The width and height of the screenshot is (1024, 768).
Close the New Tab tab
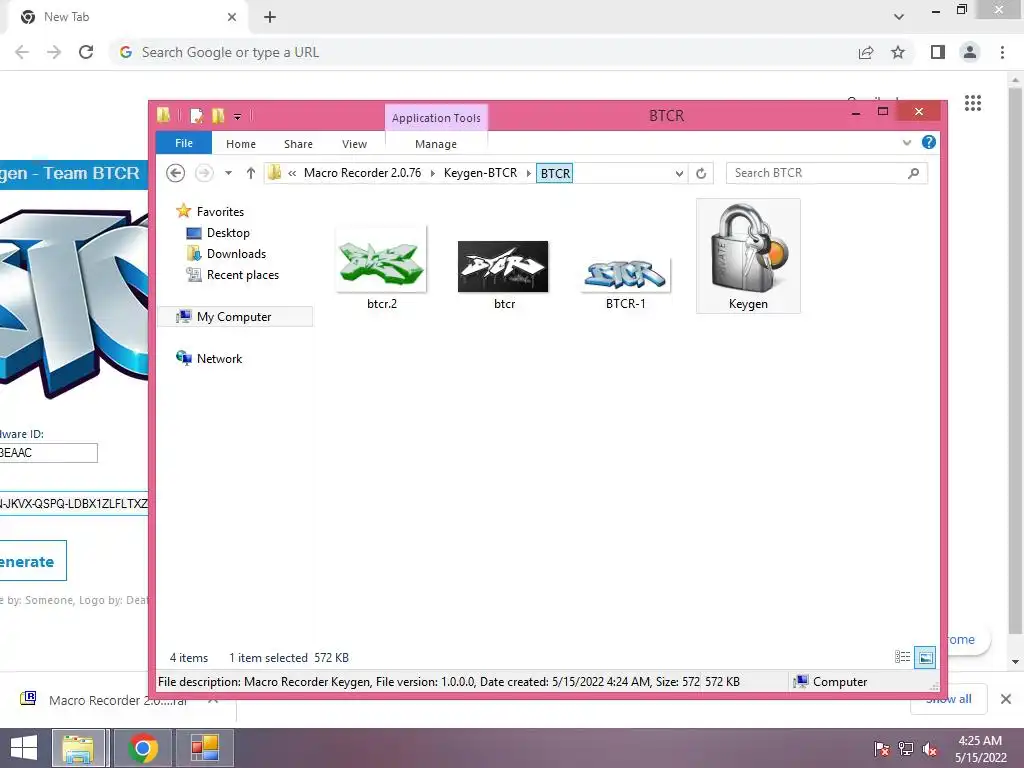pos(231,17)
